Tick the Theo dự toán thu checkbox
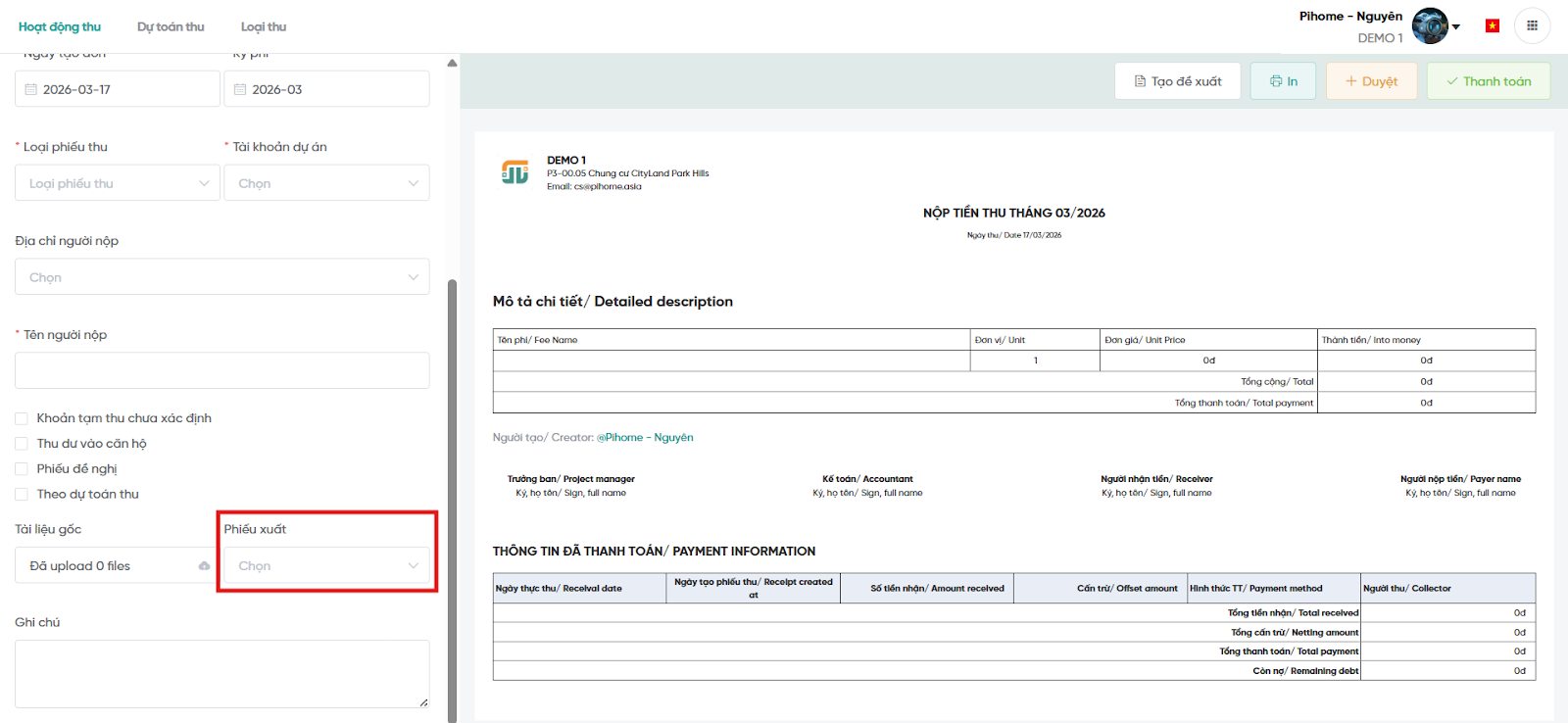Image resolution: width=1568 pixels, height=723 pixels. (x=22, y=495)
